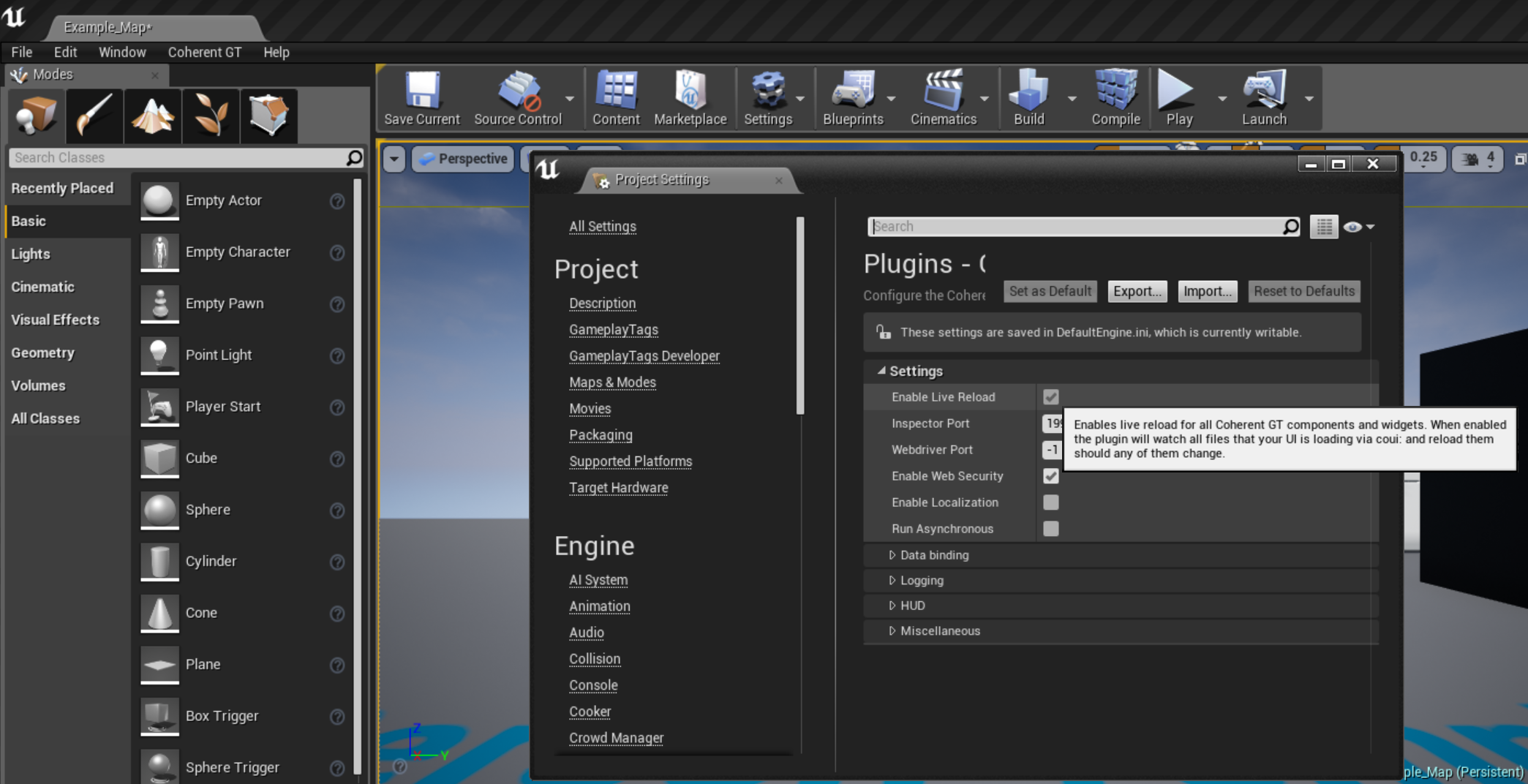This screenshot has height=784, width=1528.
Task: Open the All Settings link
Action: pyautogui.click(x=603, y=227)
